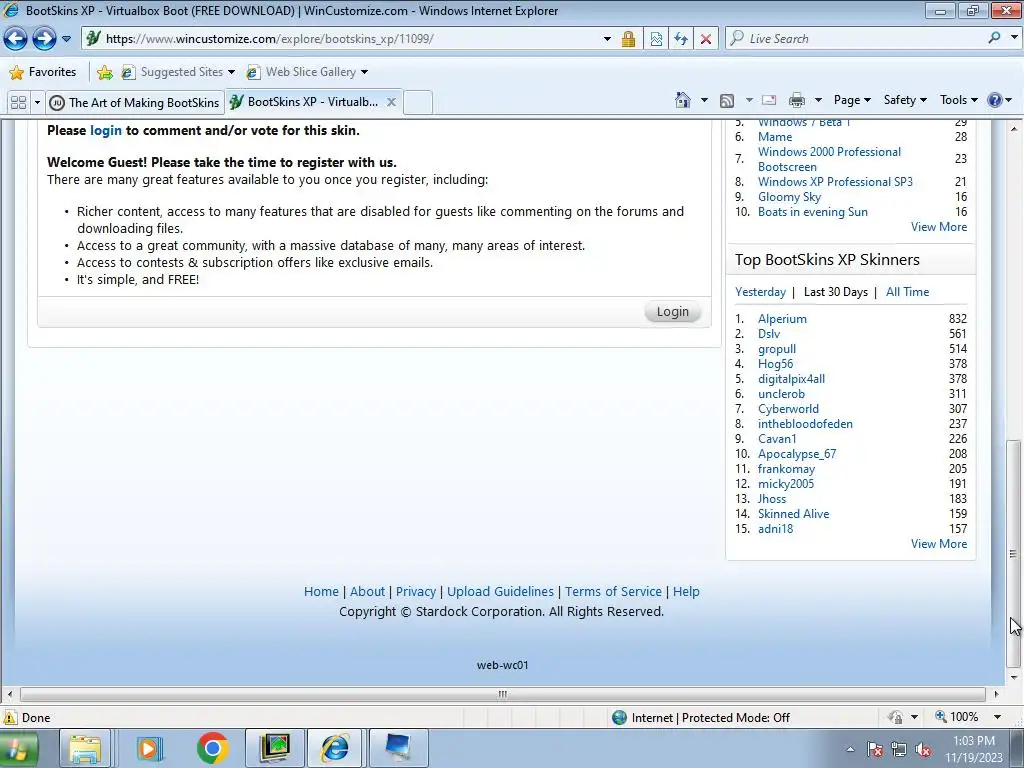Click the Help question mark icon

[995, 100]
